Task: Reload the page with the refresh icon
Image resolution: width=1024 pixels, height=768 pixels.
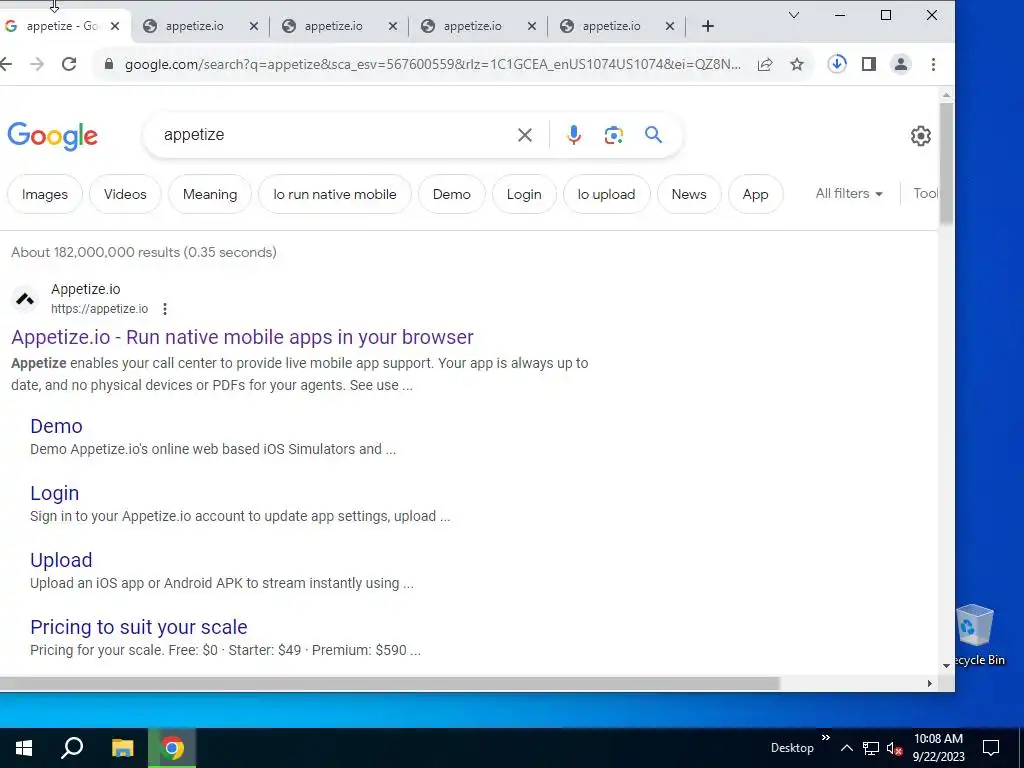Action: point(69,64)
